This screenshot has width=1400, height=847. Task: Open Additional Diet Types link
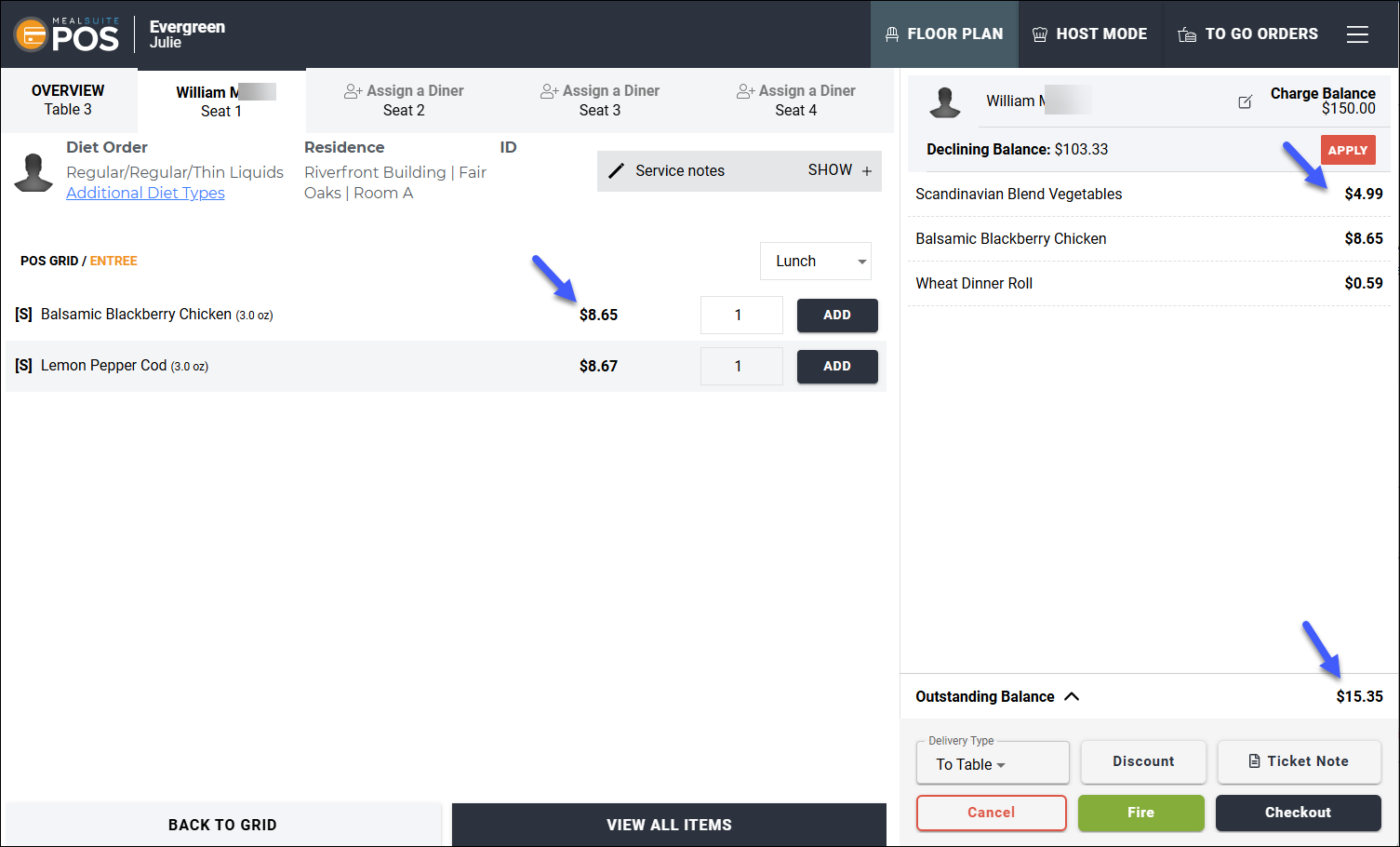pos(145,193)
